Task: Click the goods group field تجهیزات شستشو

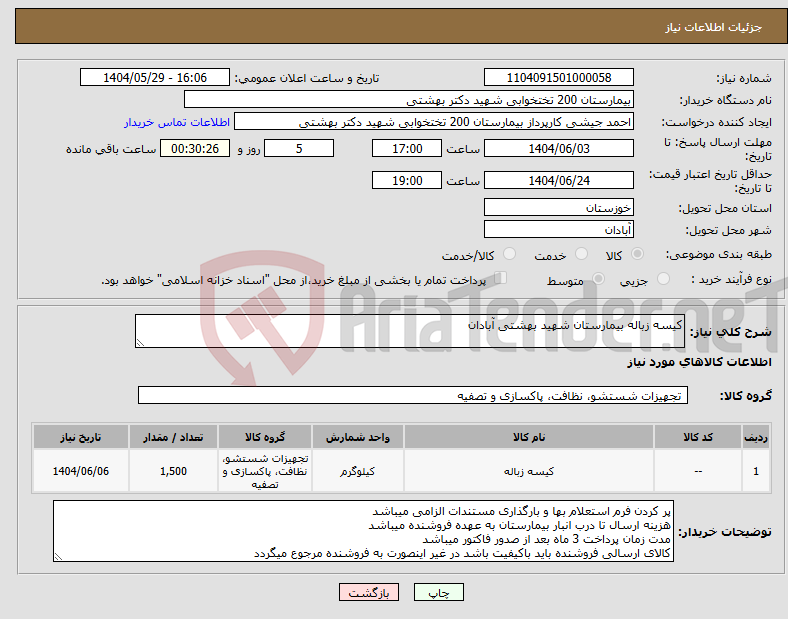Action: (413, 395)
